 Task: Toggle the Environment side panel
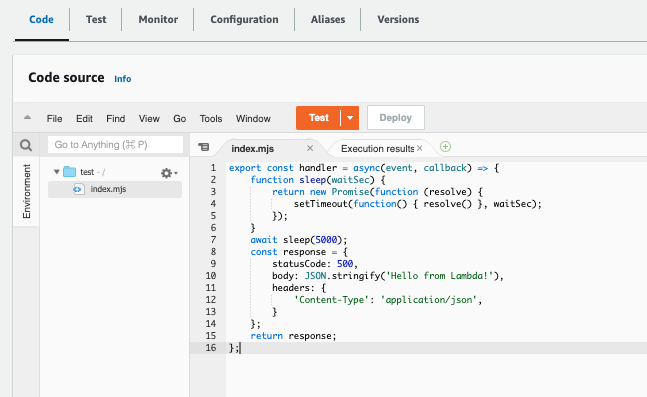click(26, 191)
